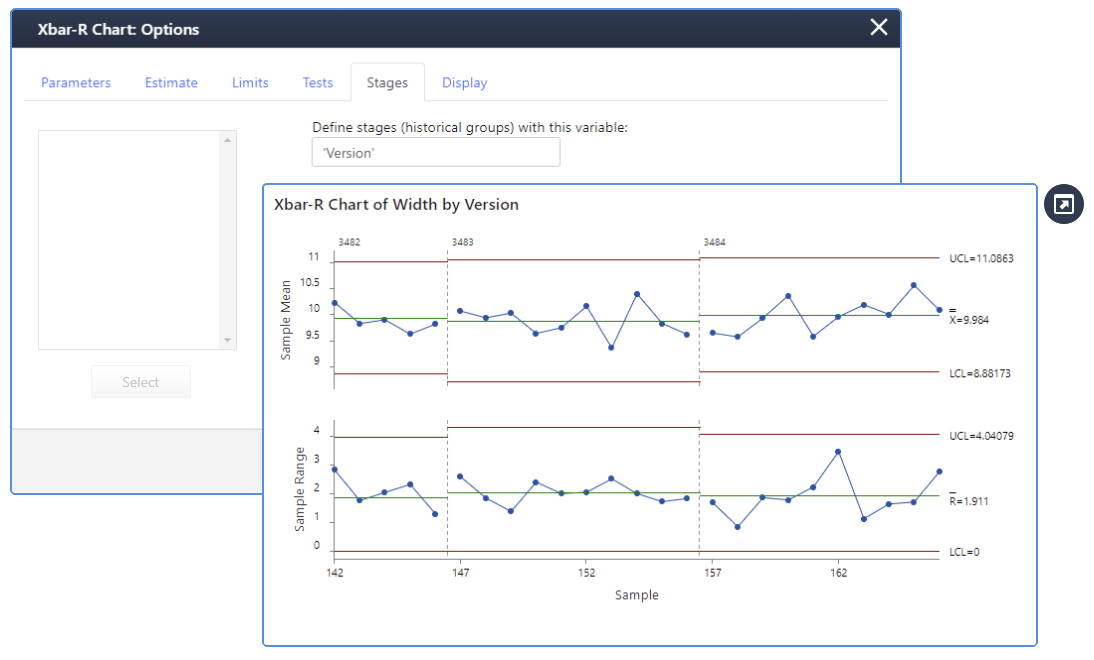Click the currently active Stages tab
The image size is (1094, 660).
[387, 83]
